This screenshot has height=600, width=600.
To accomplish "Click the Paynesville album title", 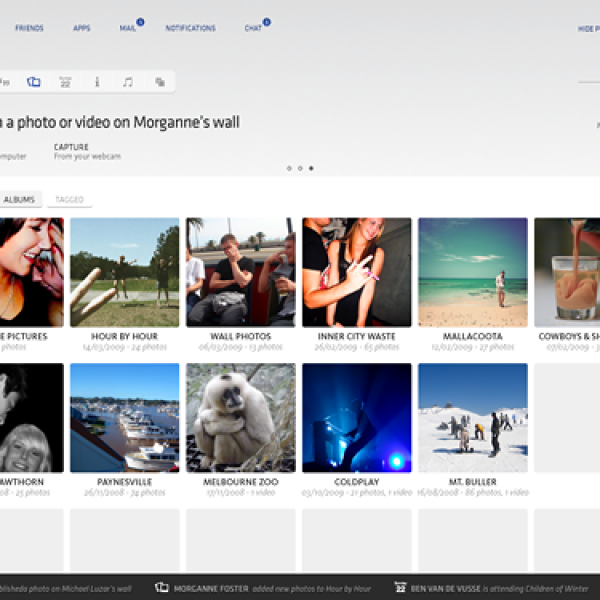I will coord(124,482).
